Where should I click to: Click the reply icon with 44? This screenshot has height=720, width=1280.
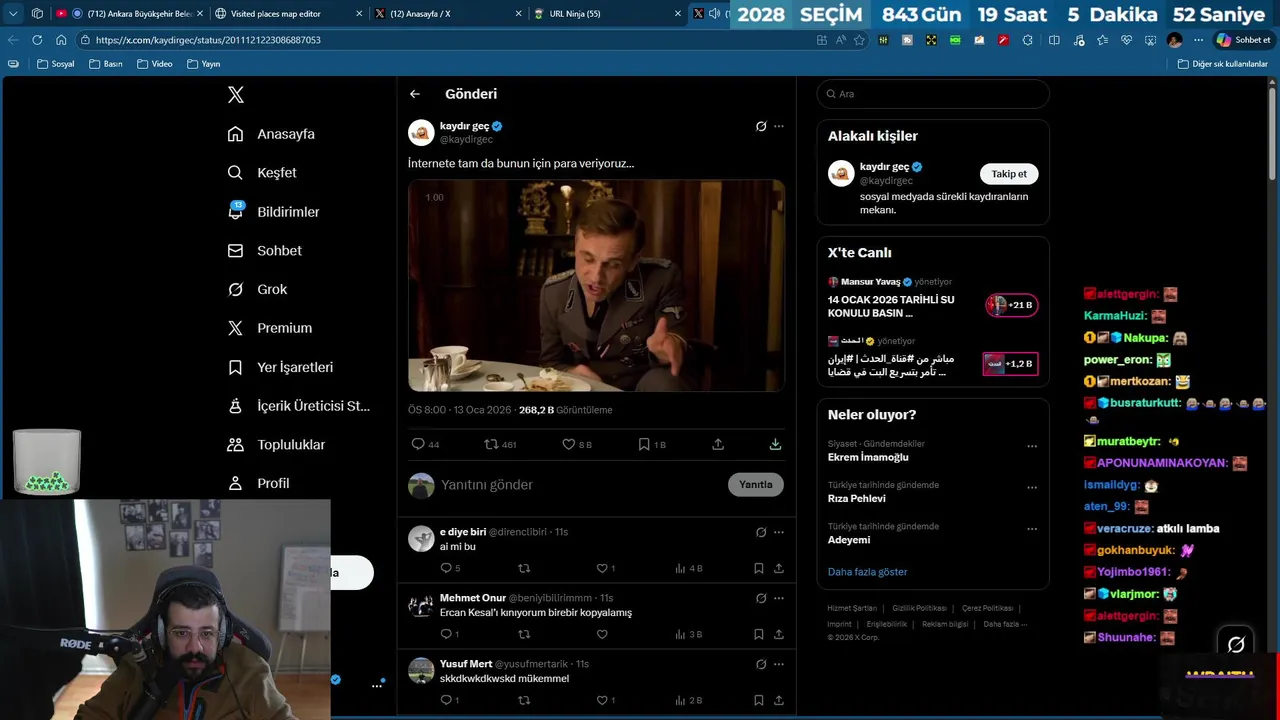coord(426,444)
